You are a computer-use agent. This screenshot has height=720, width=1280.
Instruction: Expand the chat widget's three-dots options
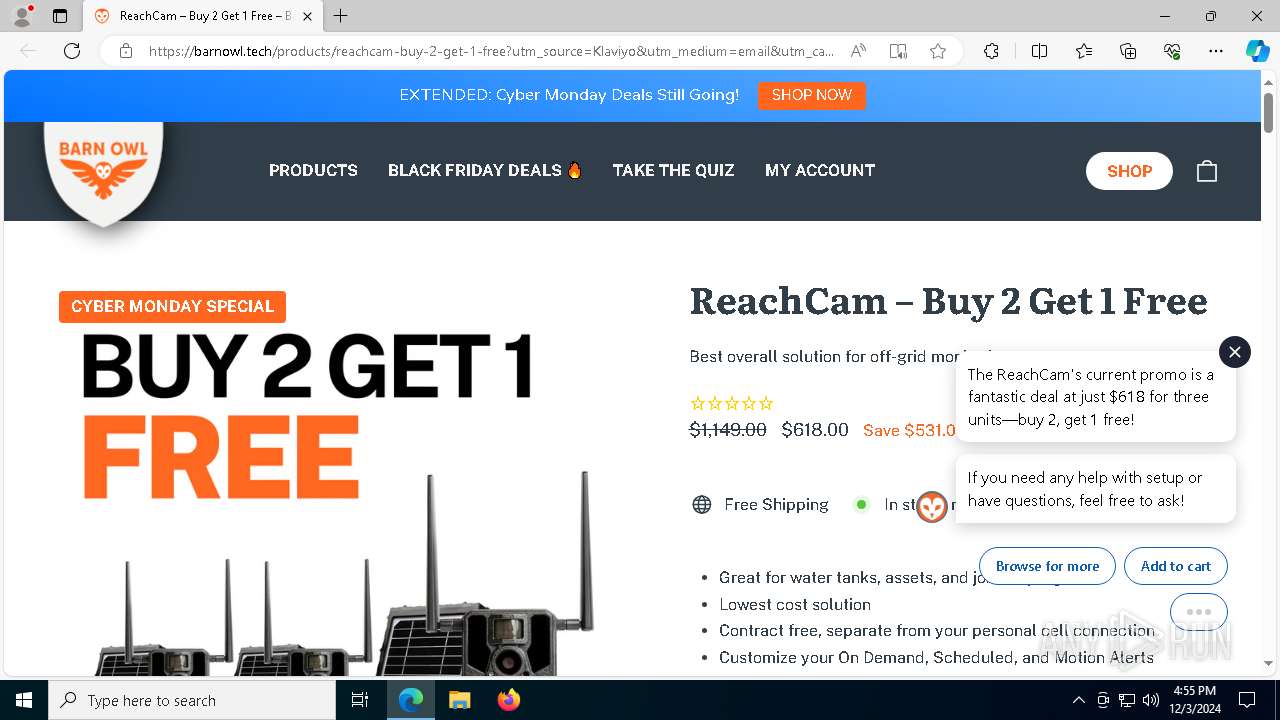(1198, 612)
